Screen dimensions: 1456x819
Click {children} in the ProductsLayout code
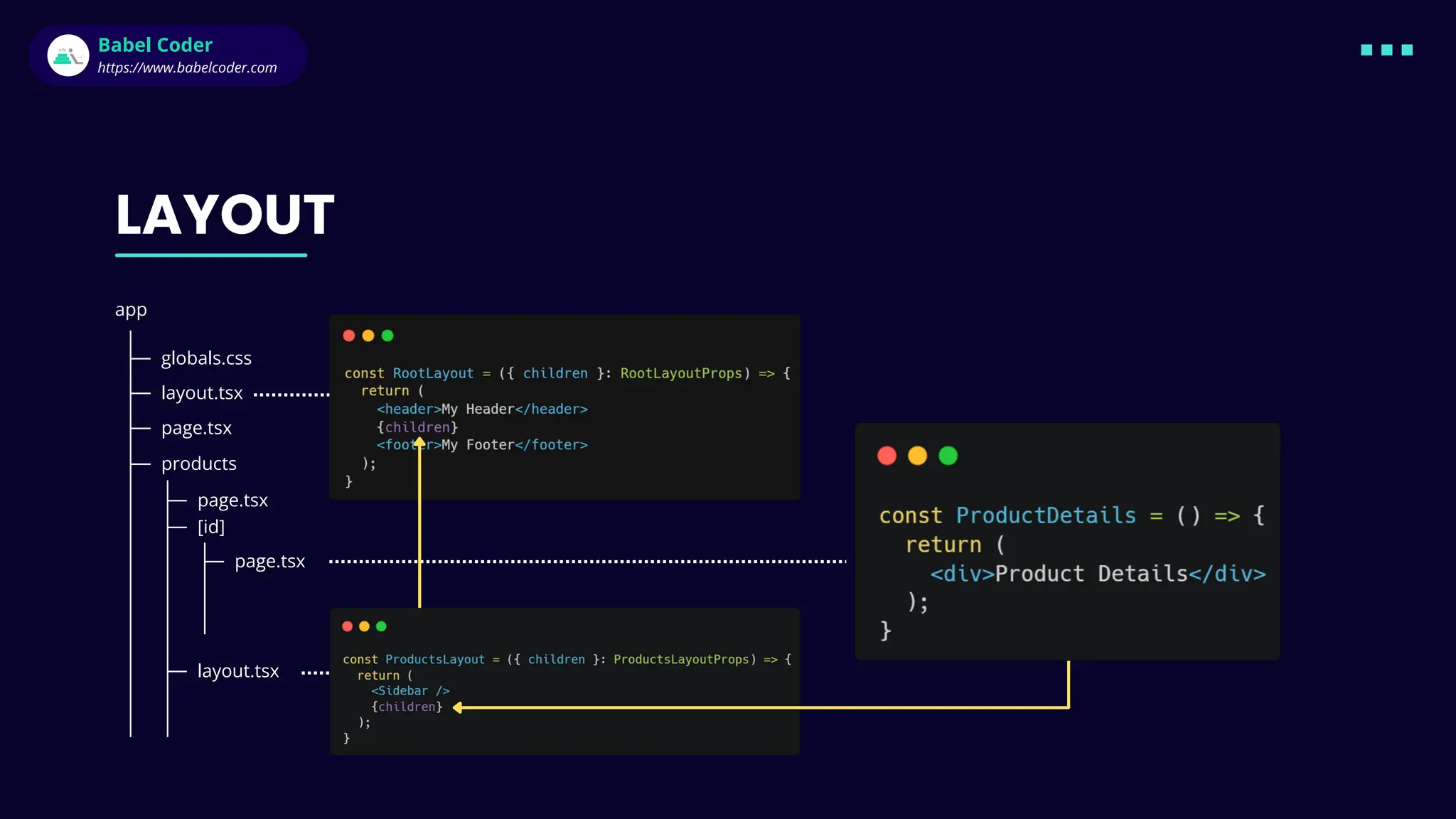(x=407, y=707)
